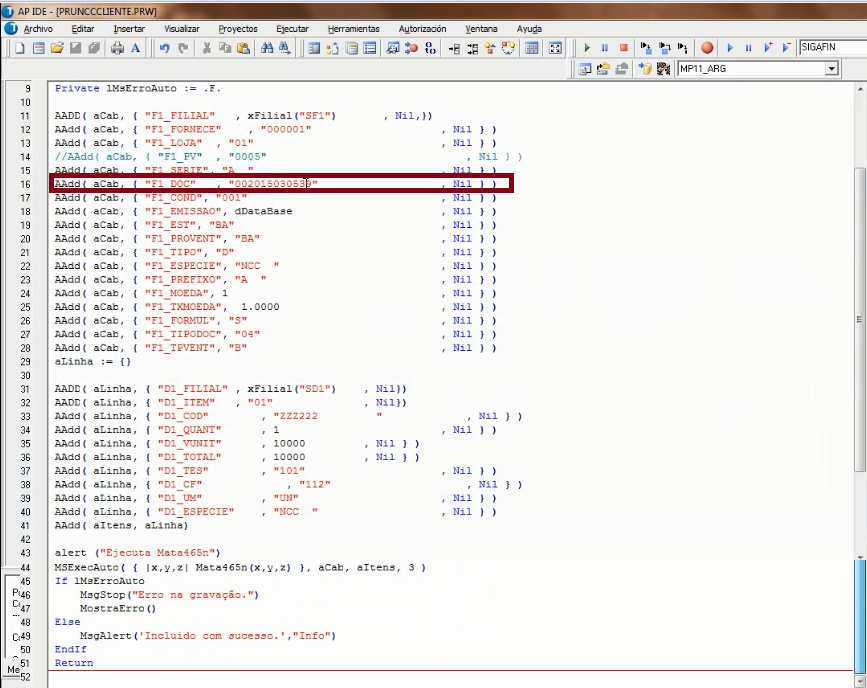
Task: Open the Herramientas menu
Action: [x=353, y=29]
